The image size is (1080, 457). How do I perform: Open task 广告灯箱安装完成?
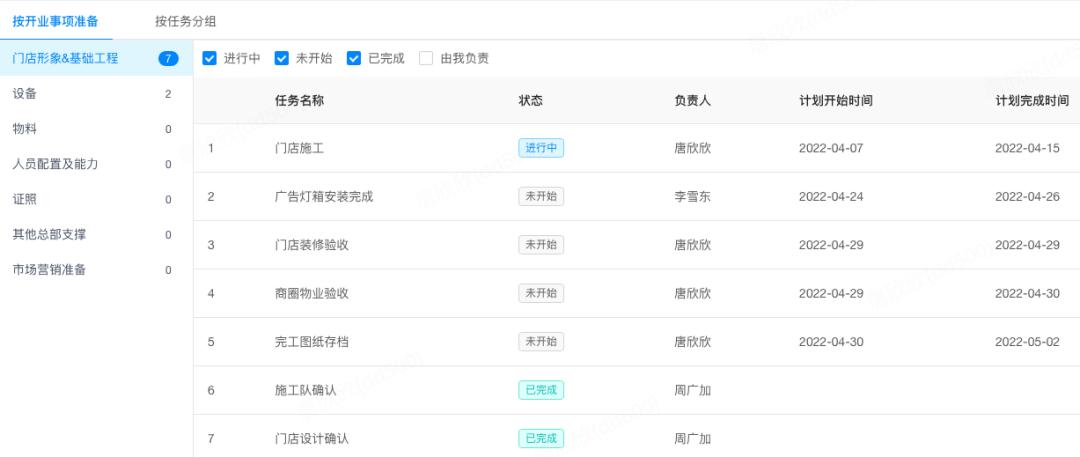point(324,196)
